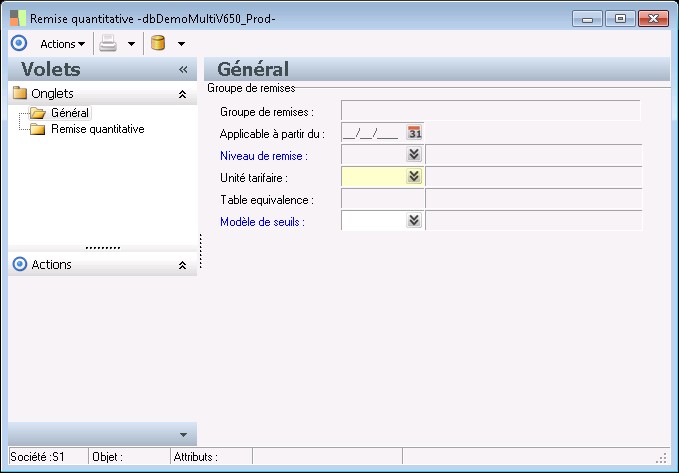Click the bottom arrow of Volets panel
Screen dimensions: 679x473
[x=183, y=435]
